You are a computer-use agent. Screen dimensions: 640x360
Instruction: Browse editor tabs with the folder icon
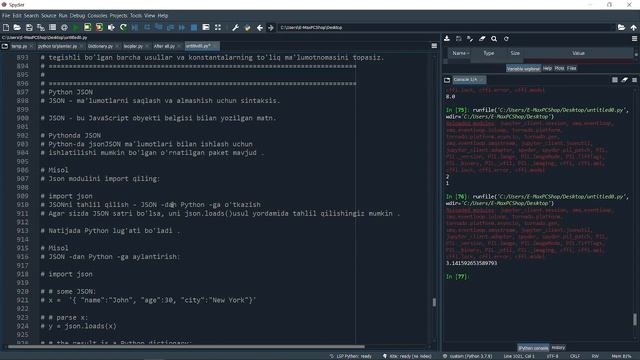(x=5, y=46)
